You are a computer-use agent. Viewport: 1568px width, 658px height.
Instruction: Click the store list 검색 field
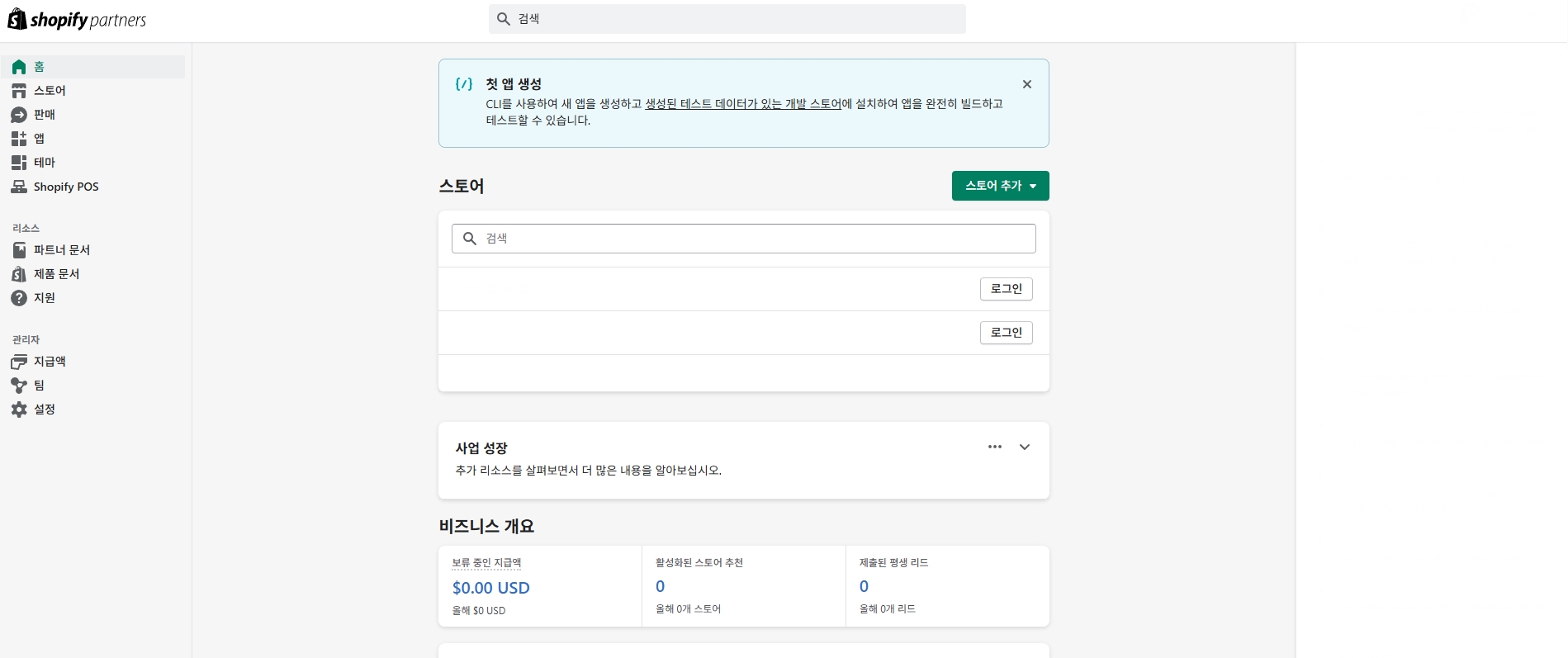743,239
